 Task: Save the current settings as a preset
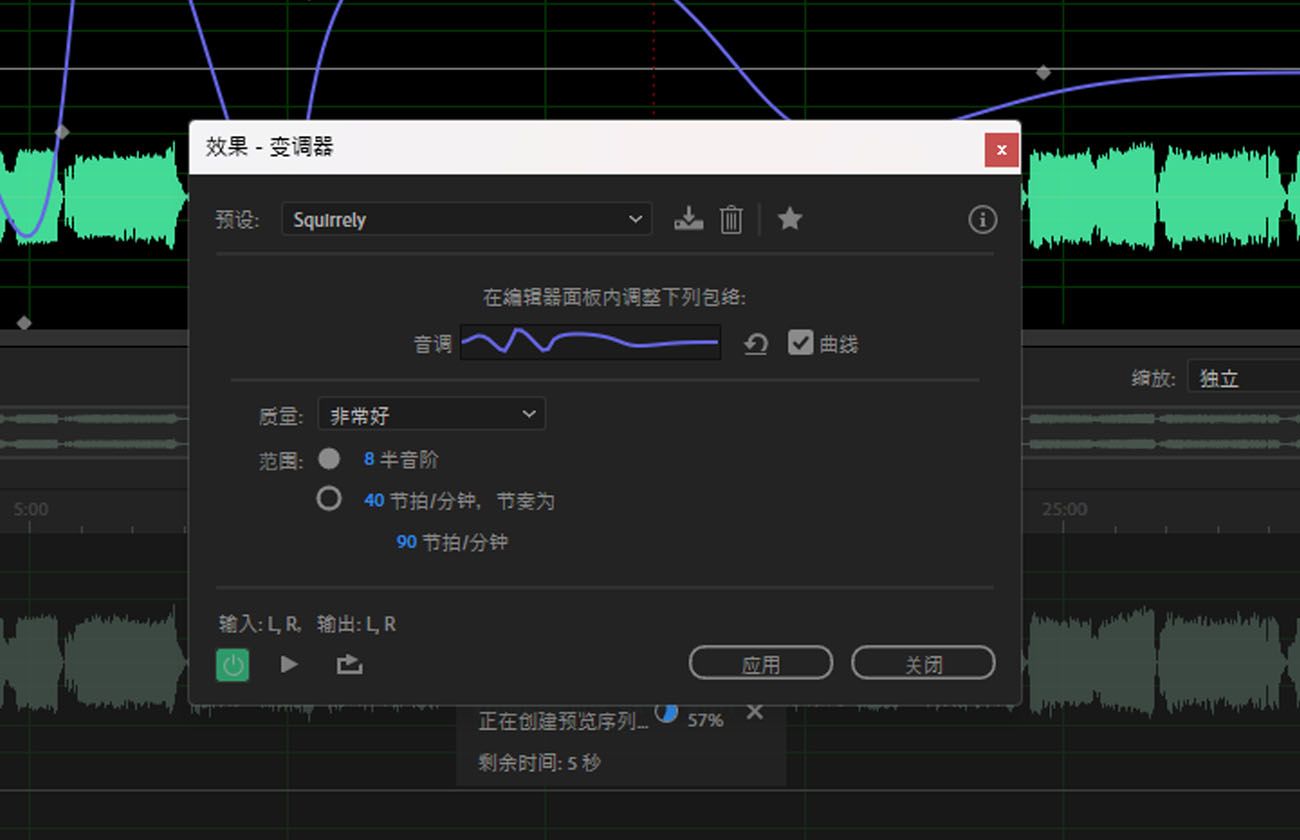point(688,219)
